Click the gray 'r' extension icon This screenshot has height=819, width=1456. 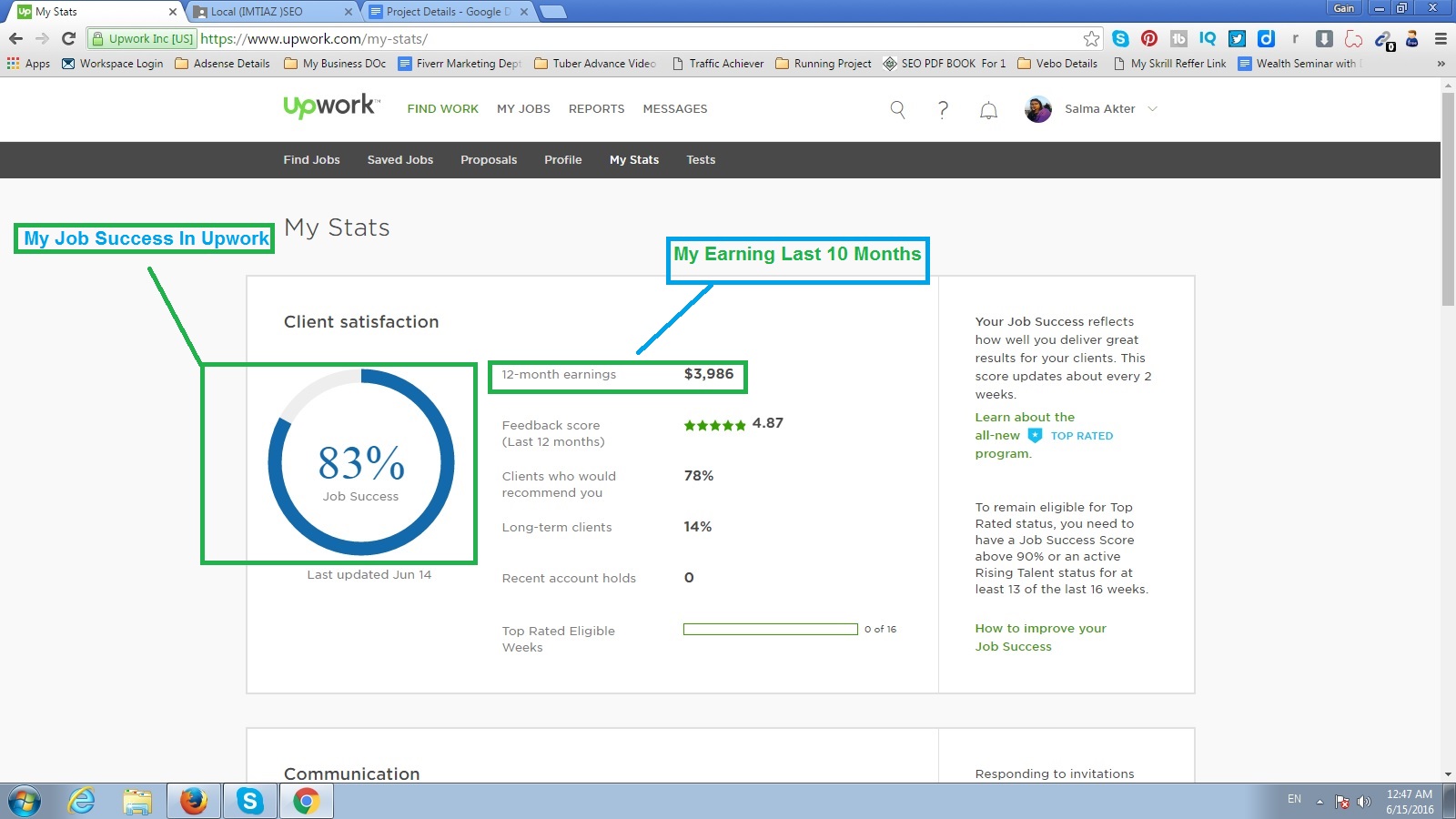point(1295,38)
